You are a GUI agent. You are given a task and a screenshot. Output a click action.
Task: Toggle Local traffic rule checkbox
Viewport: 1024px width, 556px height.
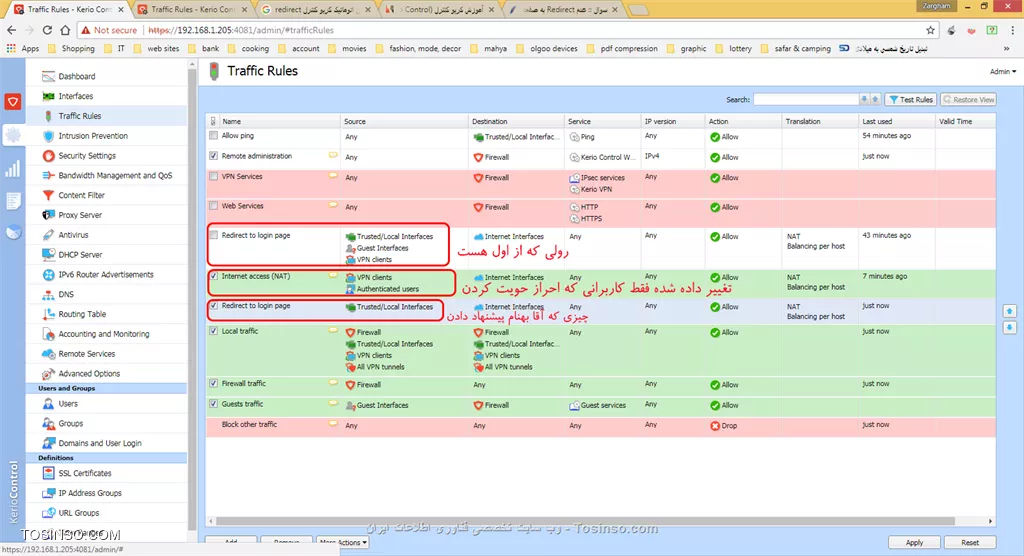(x=214, y=331)
